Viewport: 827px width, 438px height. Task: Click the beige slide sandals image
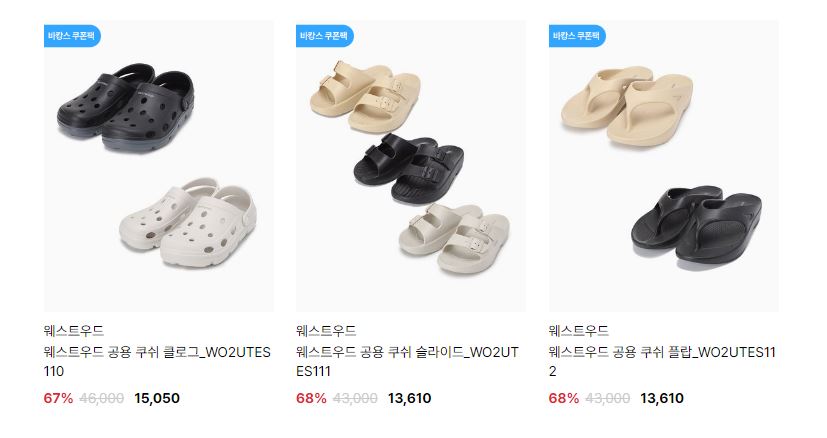coord(365,96)
